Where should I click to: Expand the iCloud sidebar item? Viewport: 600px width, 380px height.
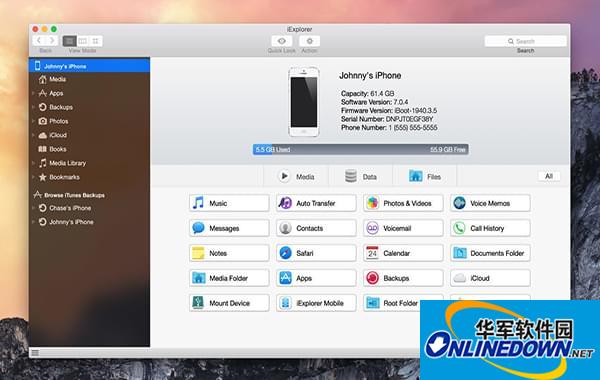click(x=33, y=135)
